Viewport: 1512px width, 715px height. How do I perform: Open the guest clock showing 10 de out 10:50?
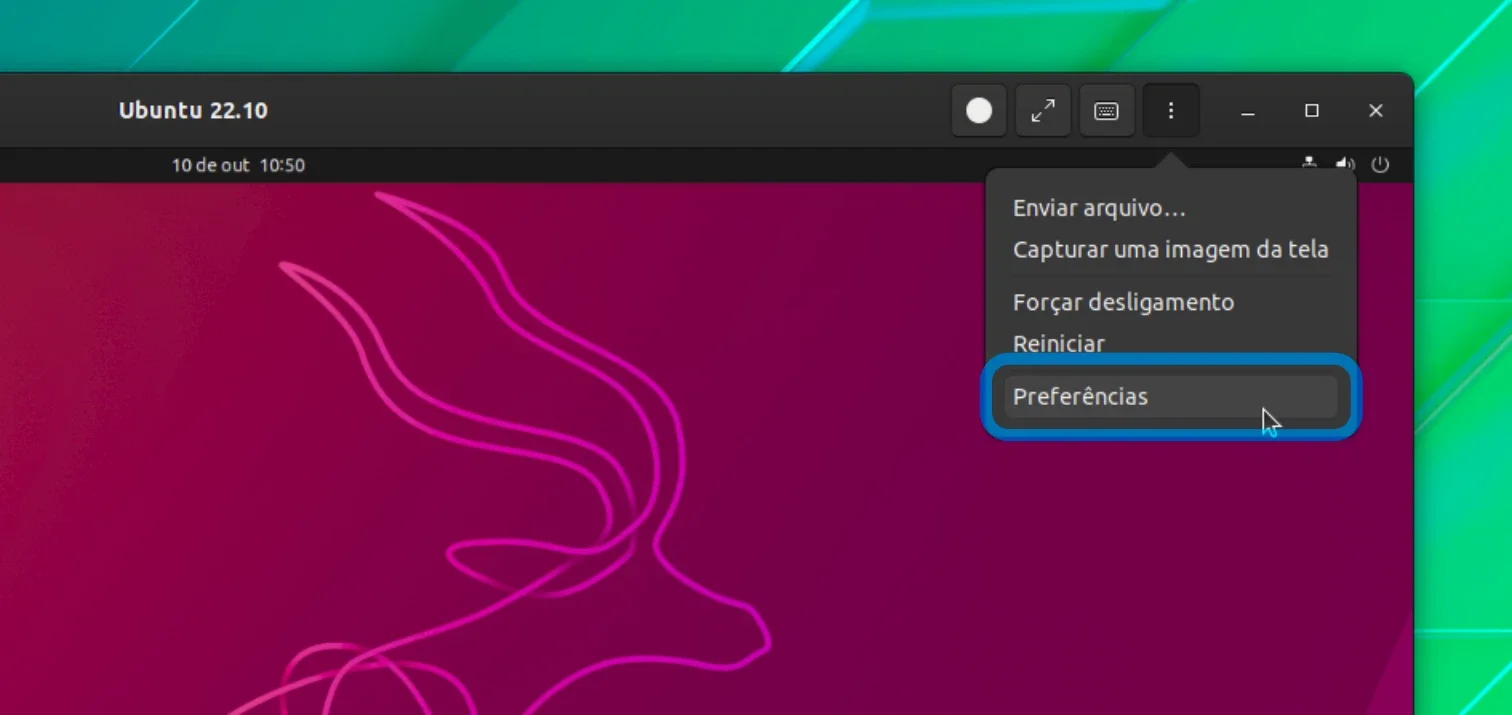pyautogui.click(x=238, y=165)
